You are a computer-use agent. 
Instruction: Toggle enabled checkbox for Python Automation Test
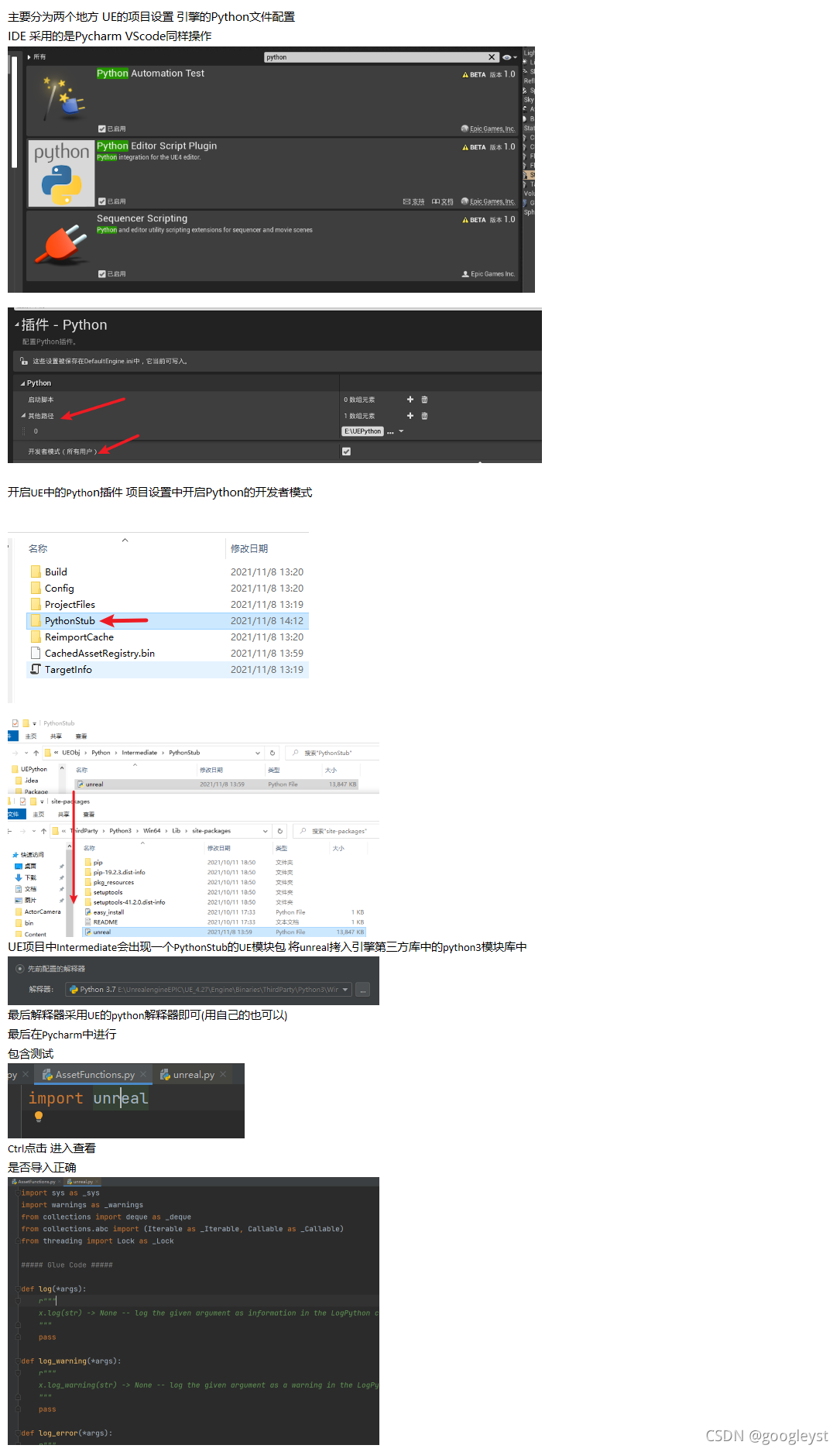click(x=102, y=129)
